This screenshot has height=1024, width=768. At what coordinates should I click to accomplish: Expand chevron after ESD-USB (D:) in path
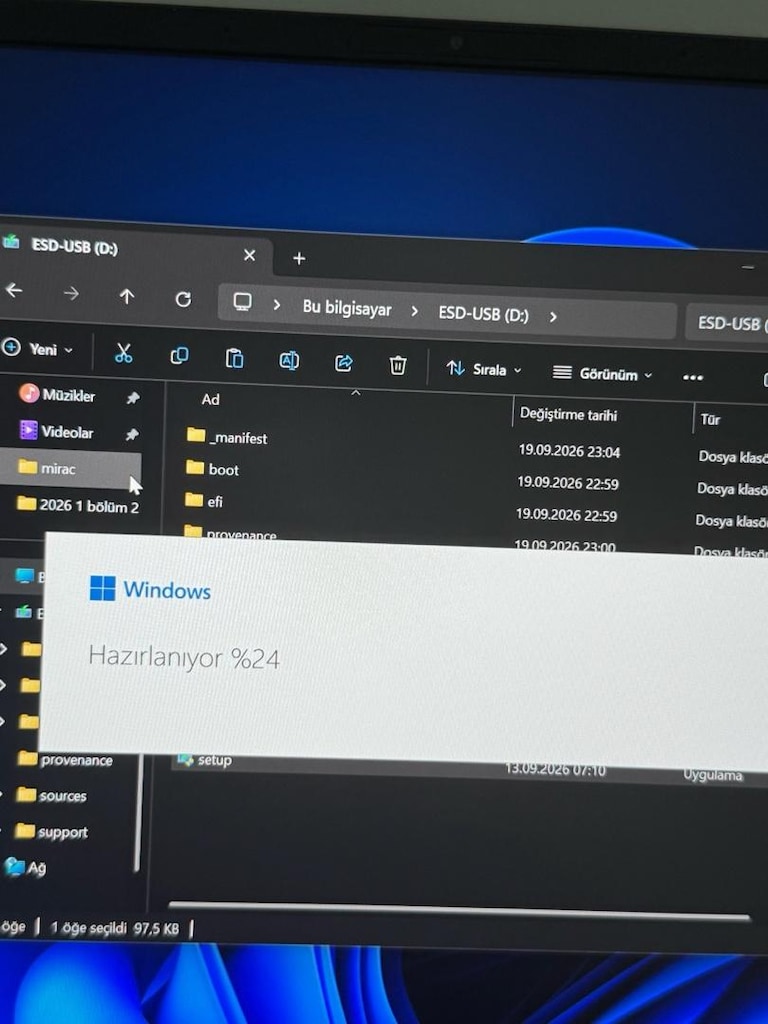click(553, 317)
